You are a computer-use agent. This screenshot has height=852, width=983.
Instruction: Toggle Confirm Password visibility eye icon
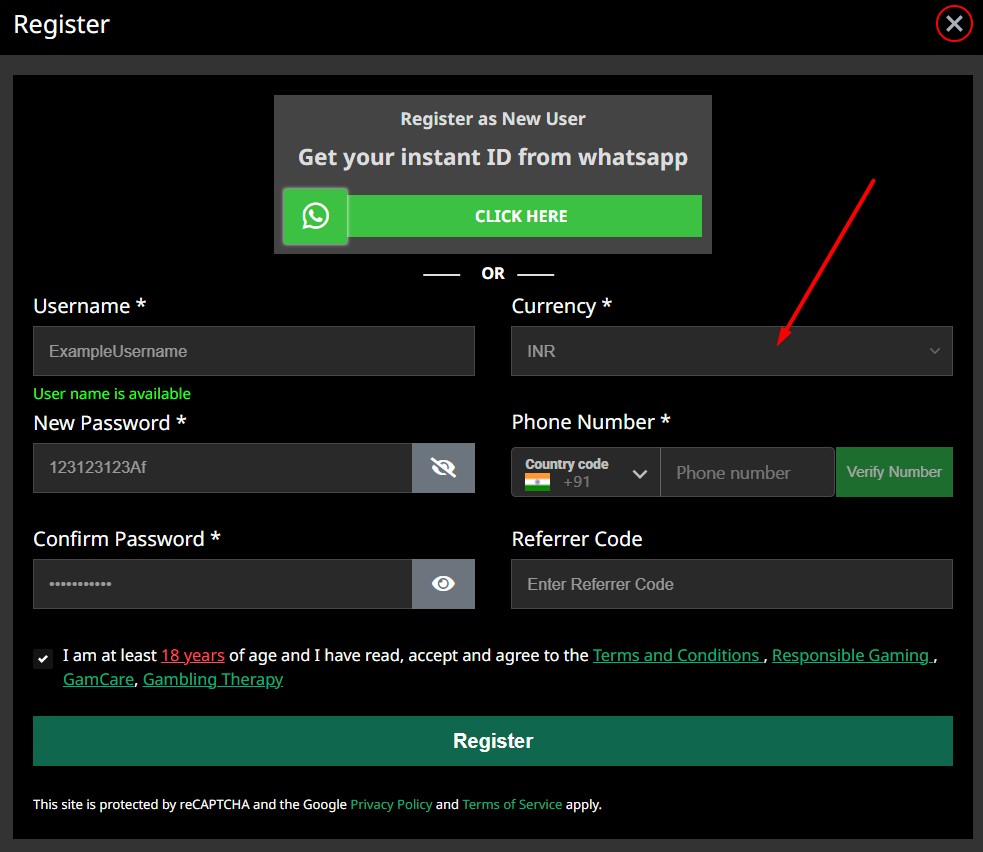(443, 584)
